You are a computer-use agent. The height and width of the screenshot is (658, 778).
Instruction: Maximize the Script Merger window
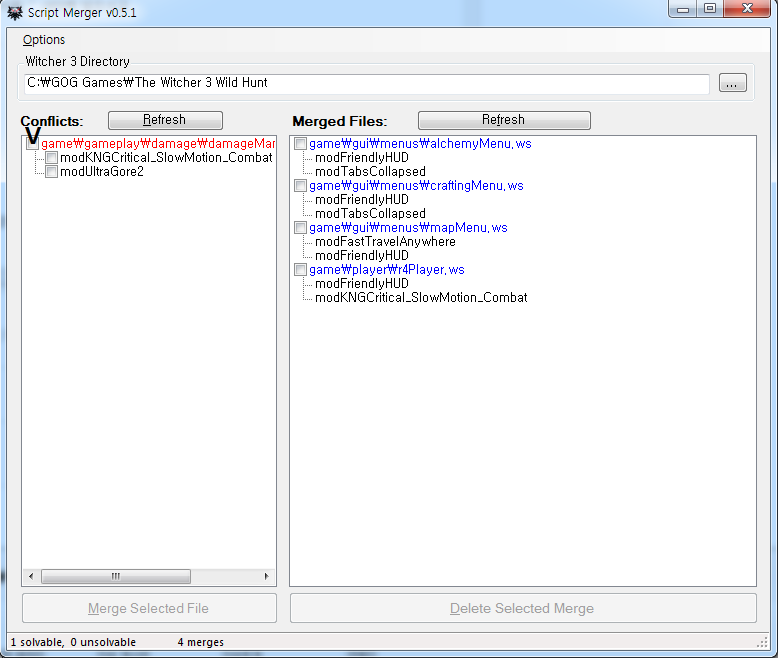[710, 9]
